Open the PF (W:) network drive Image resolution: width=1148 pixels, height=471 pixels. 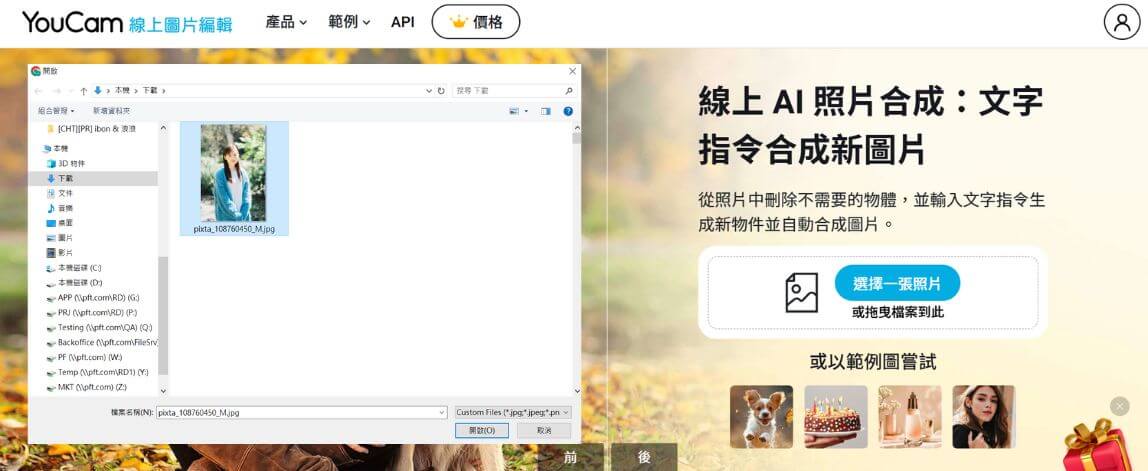tap(83, 357)
